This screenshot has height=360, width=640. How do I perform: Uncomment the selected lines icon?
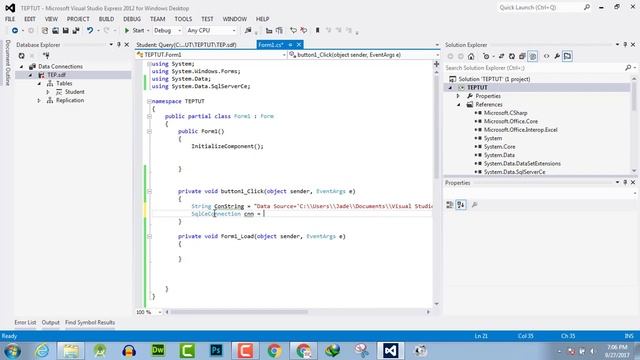(x=304, y=31)
